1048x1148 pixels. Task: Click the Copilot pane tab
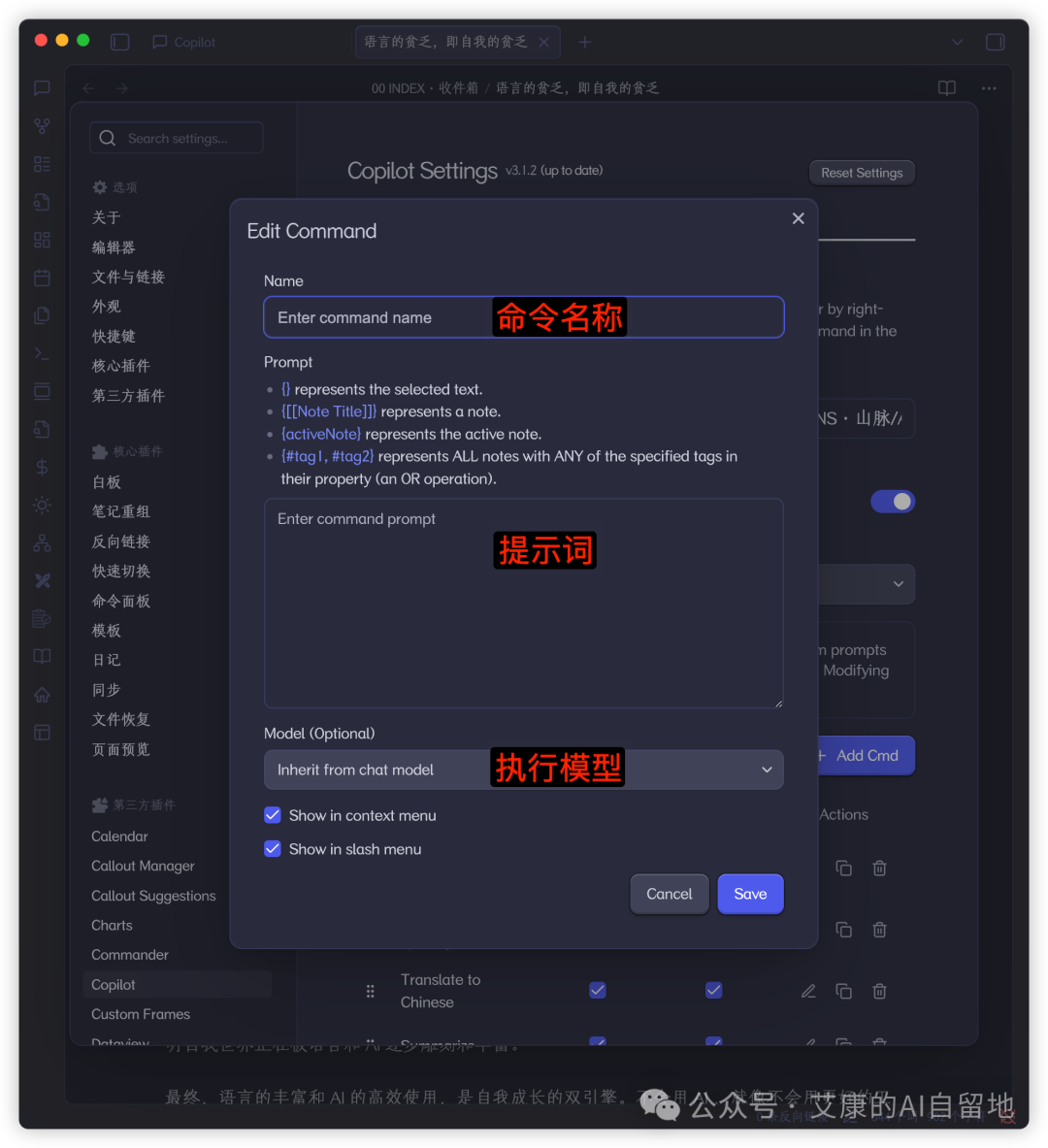pyautogui.click(x=183, y=43)
